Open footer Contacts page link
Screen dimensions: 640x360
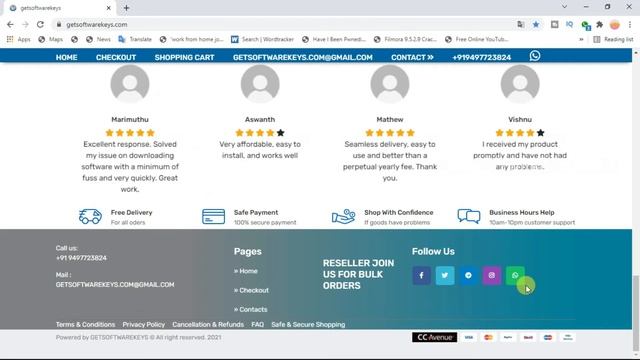[251, 309]
